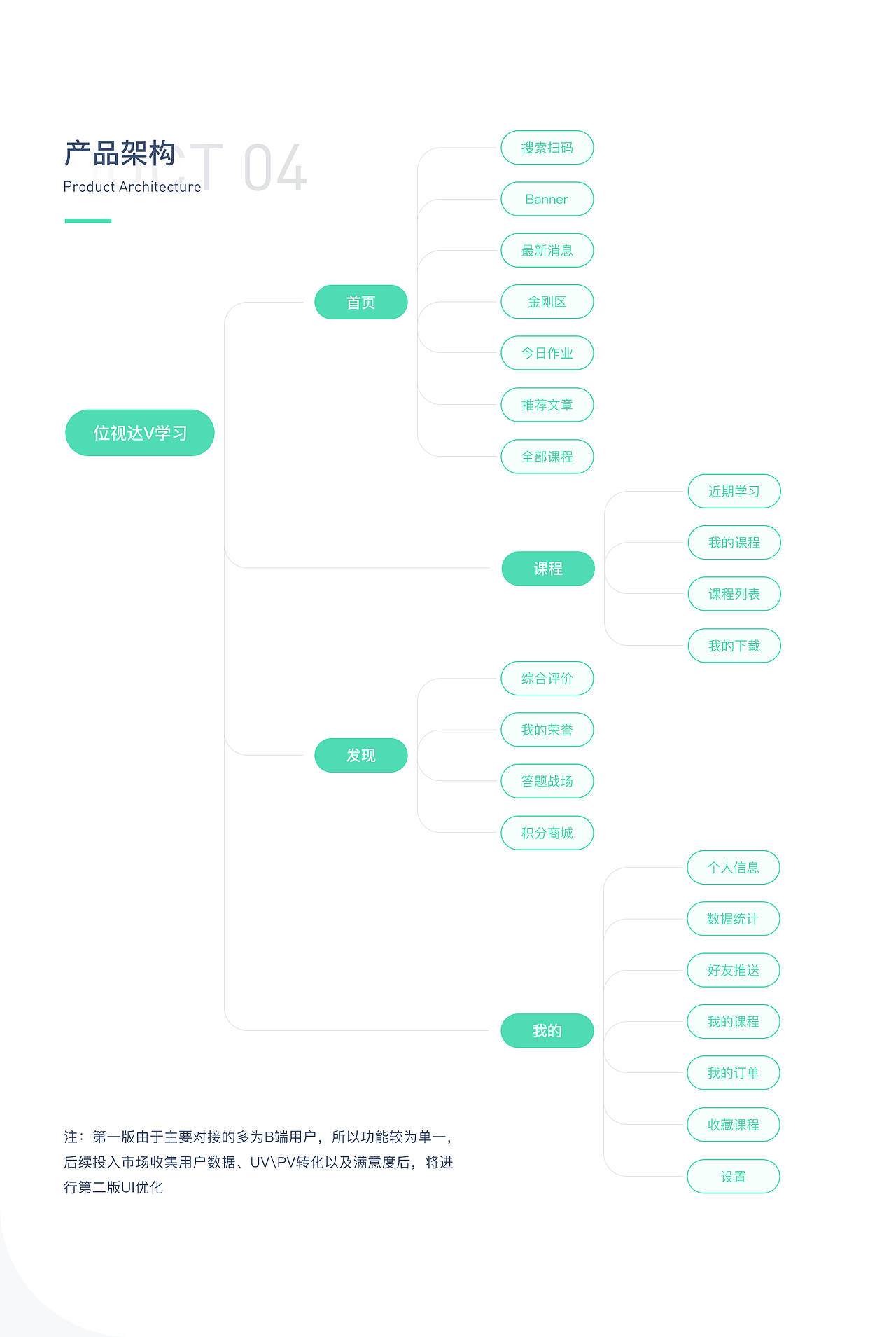Select the 首页 main node
Image resolution: width=896 pixels, height=1337 pixels.
pyautogui.click(x=360, y=303)
